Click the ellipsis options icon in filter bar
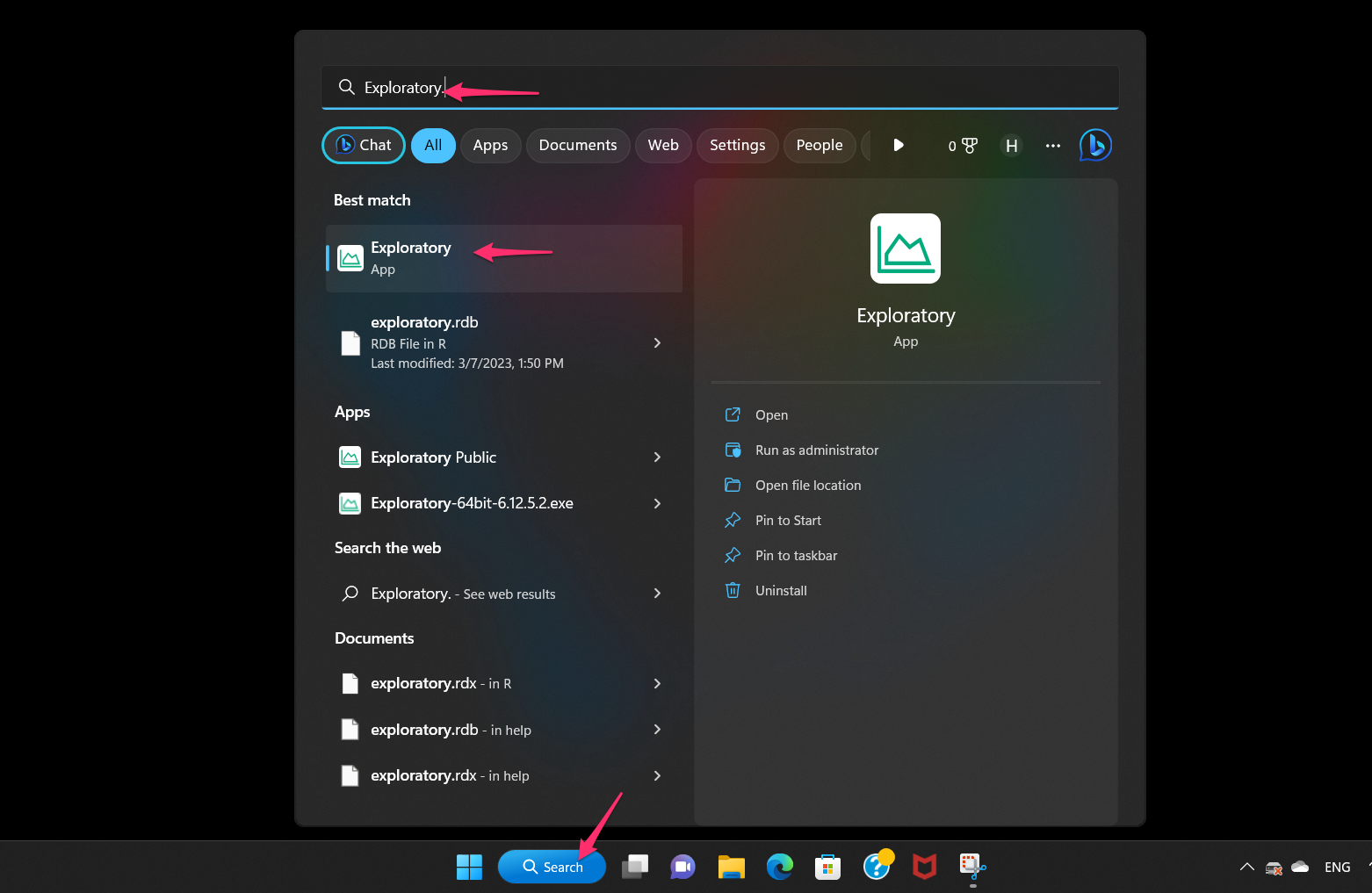 (x=1052, y=146)
